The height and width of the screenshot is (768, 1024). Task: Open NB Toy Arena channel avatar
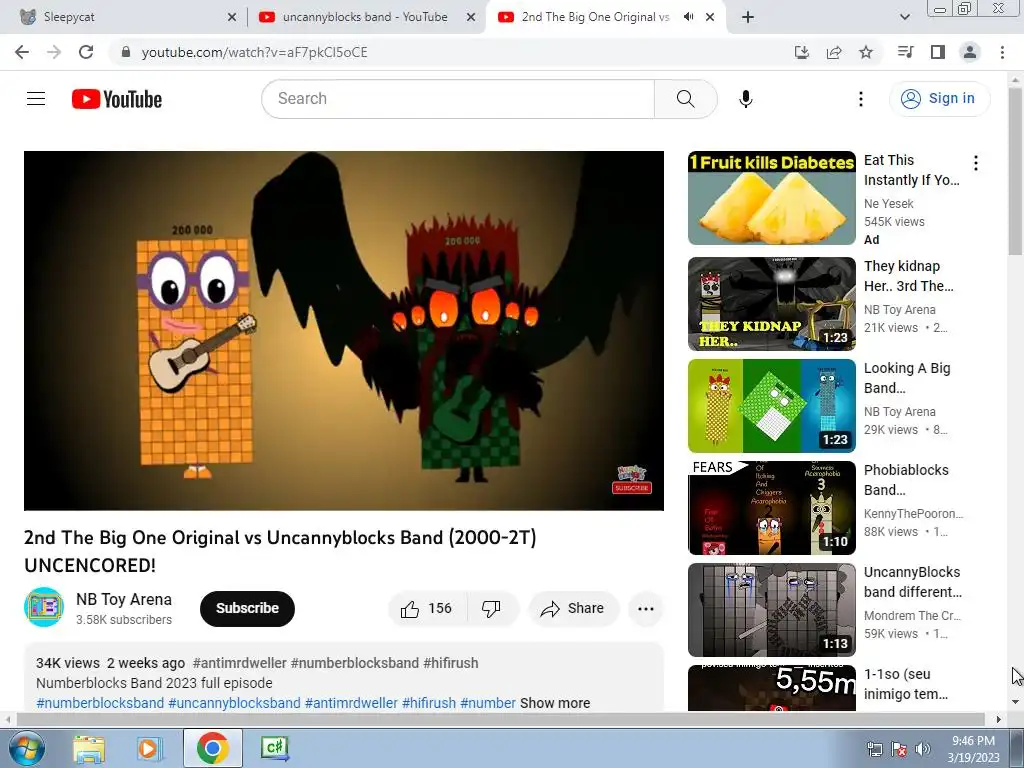point(44,607)
